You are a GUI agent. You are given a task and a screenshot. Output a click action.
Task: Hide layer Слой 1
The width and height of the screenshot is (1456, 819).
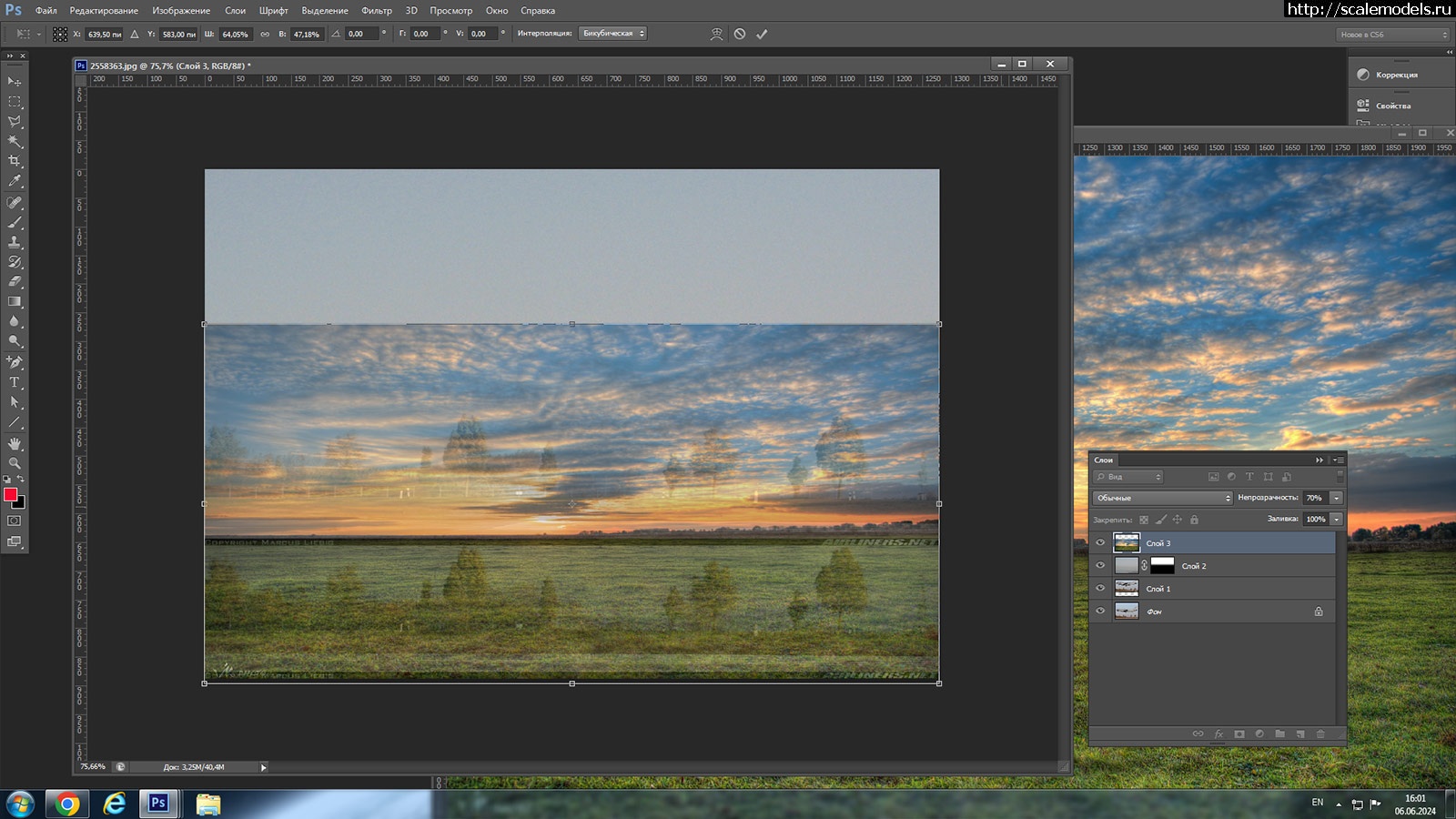[1100, 589]
